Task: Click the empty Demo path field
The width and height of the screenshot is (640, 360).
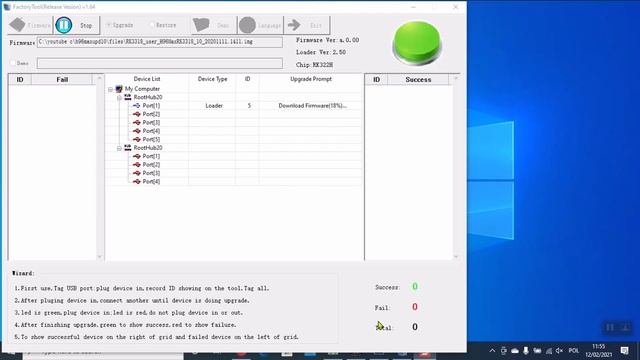Action: pos(160,63)
